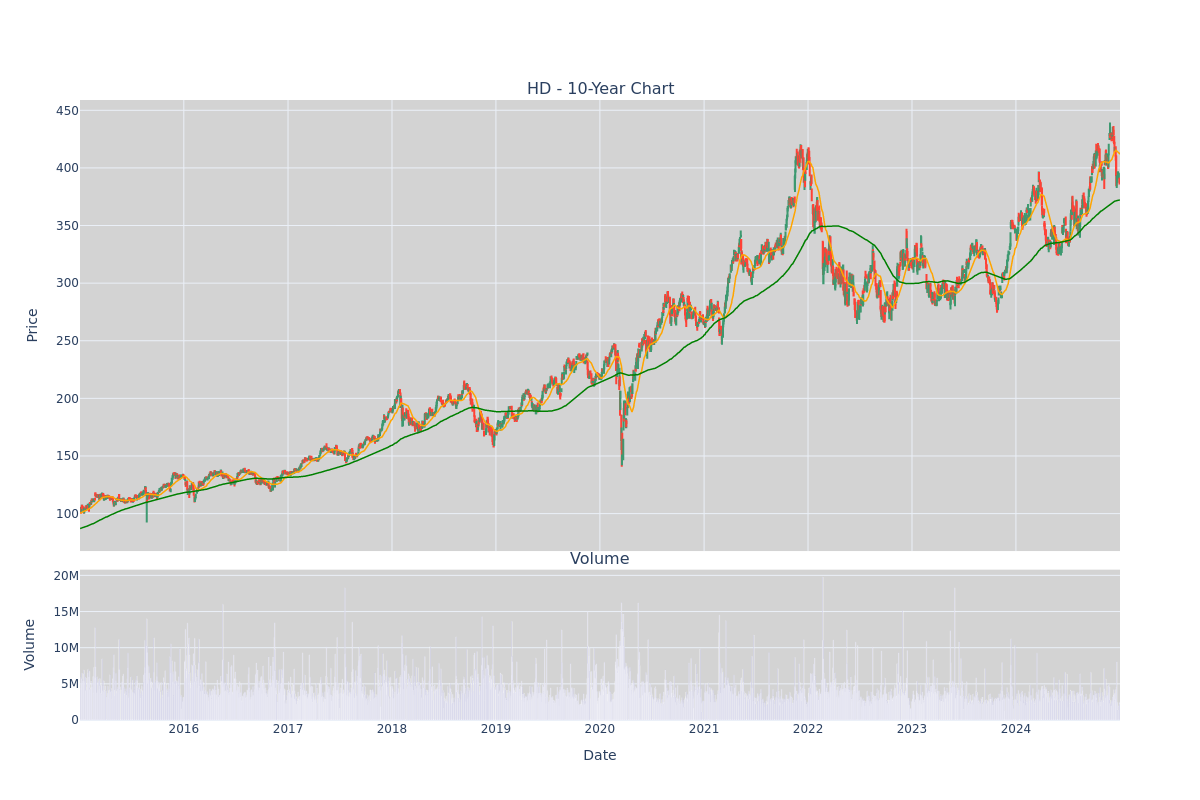Click the 2019 date tick label
The height and width of the screenshot is (800, 1200).
tap(496, 729)
